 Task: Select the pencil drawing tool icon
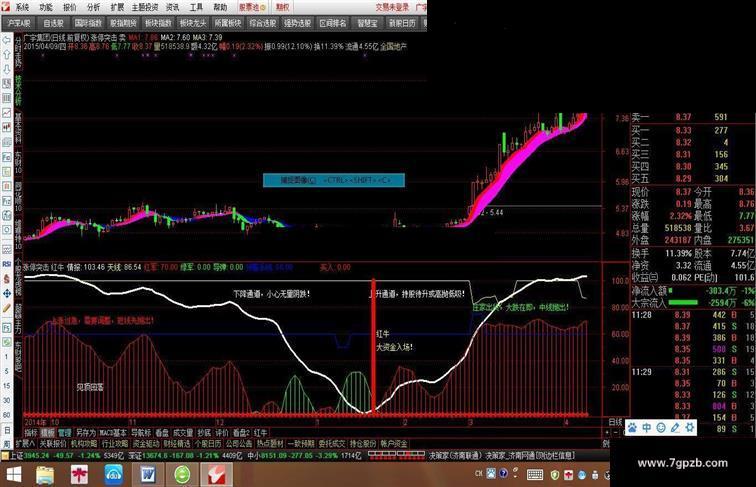7,308
